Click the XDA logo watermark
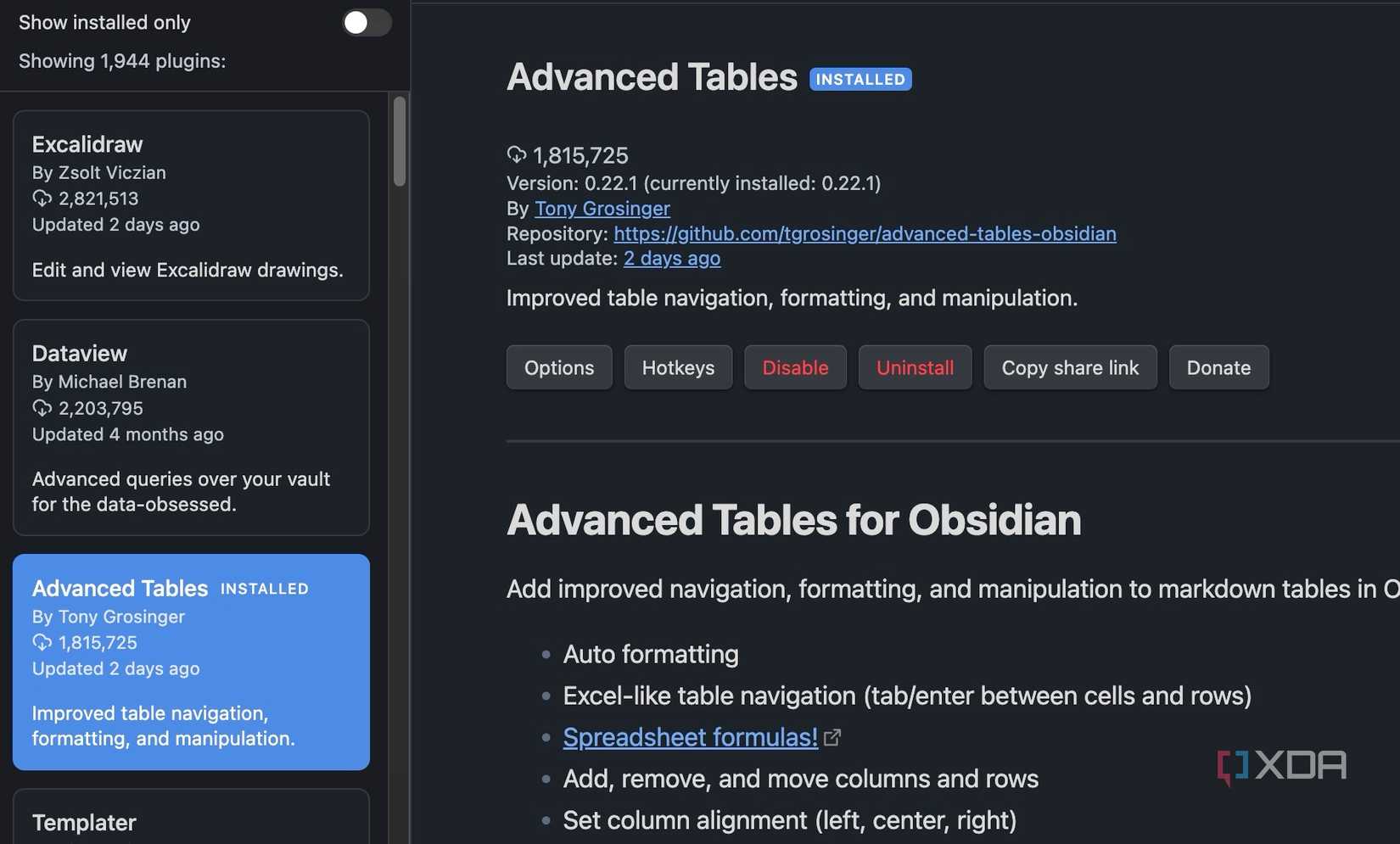The image size is (1400, 844). click(1281, 764)
